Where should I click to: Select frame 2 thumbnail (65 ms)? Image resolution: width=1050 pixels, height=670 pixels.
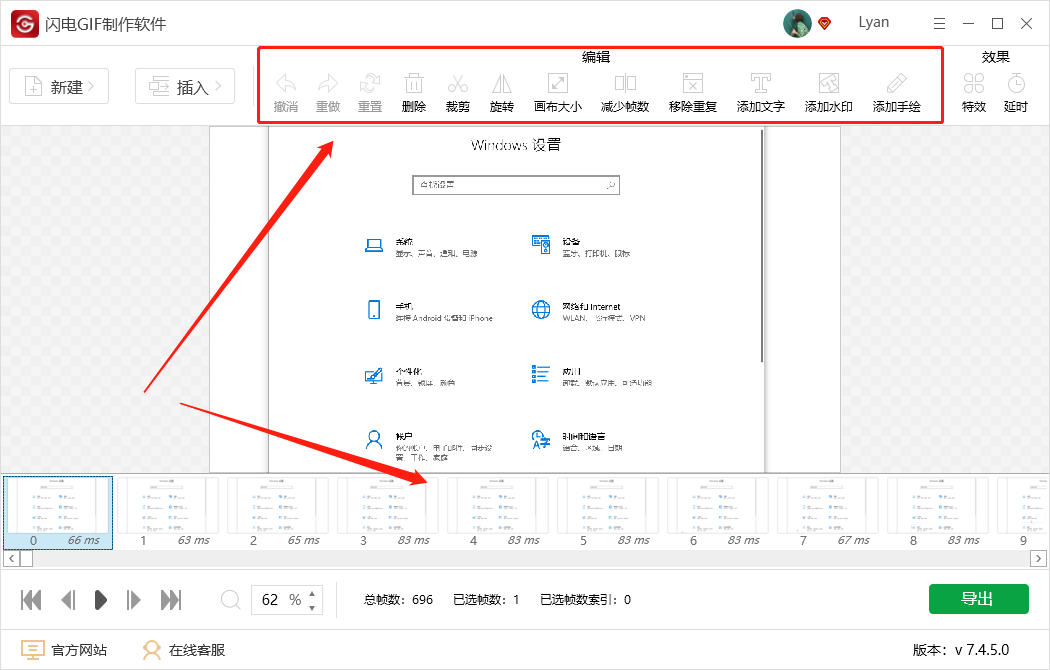pos(278,513)
